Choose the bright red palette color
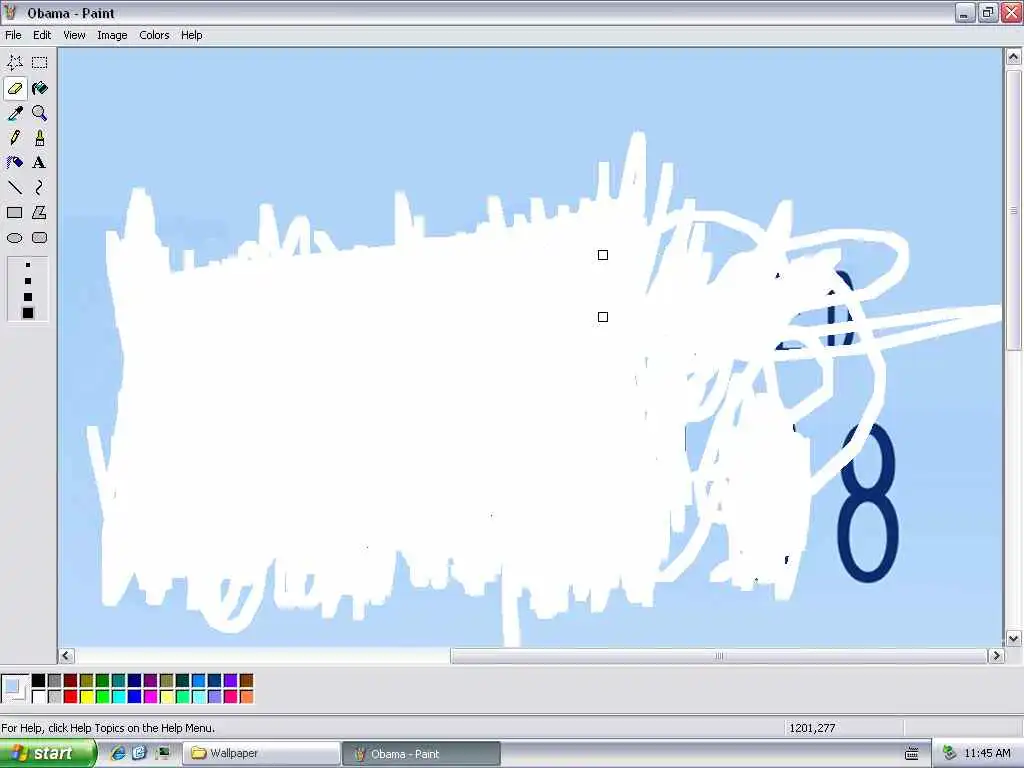 71,697
